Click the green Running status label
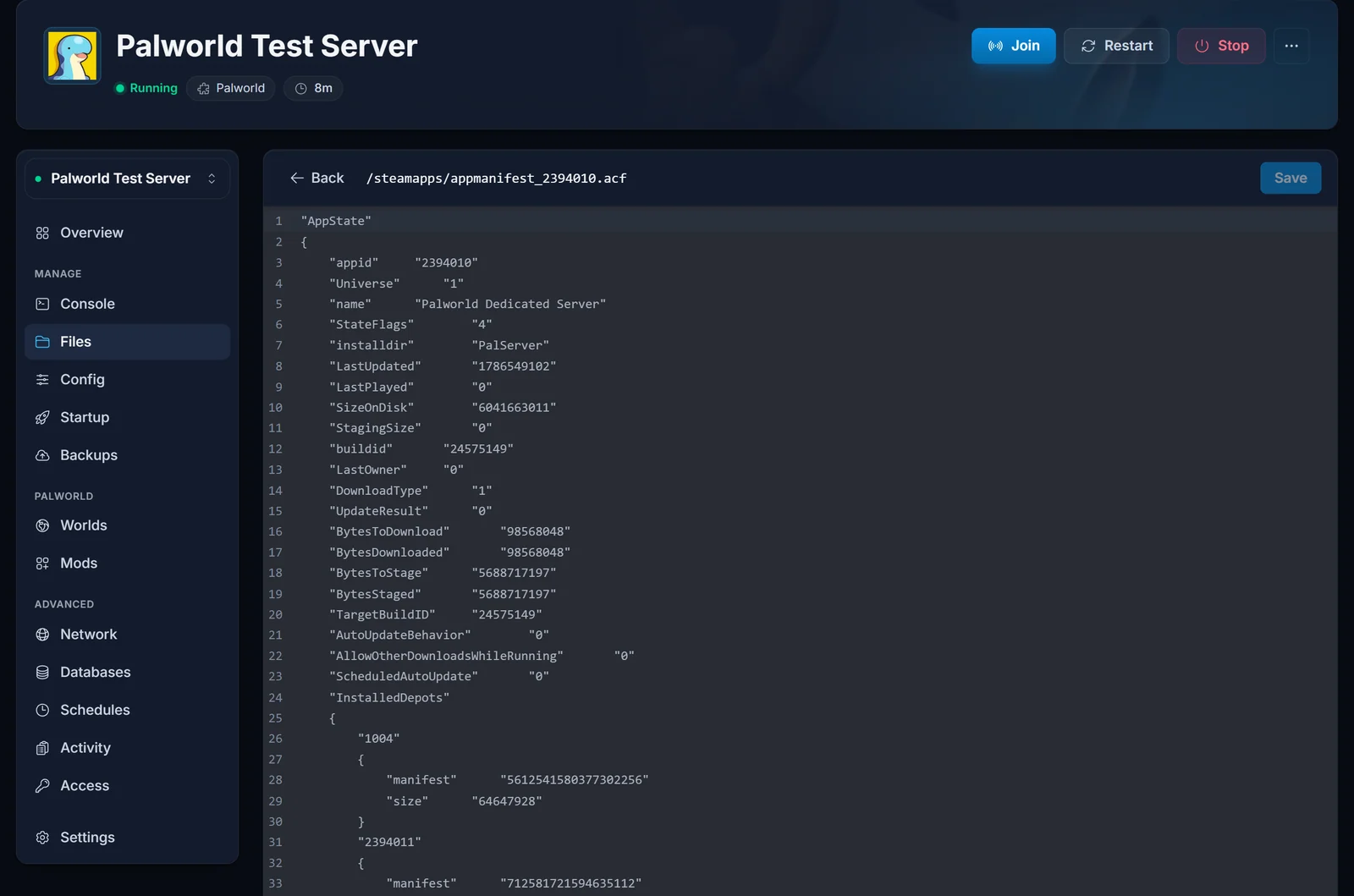The image size is (1354, 896). coord(154,88)
